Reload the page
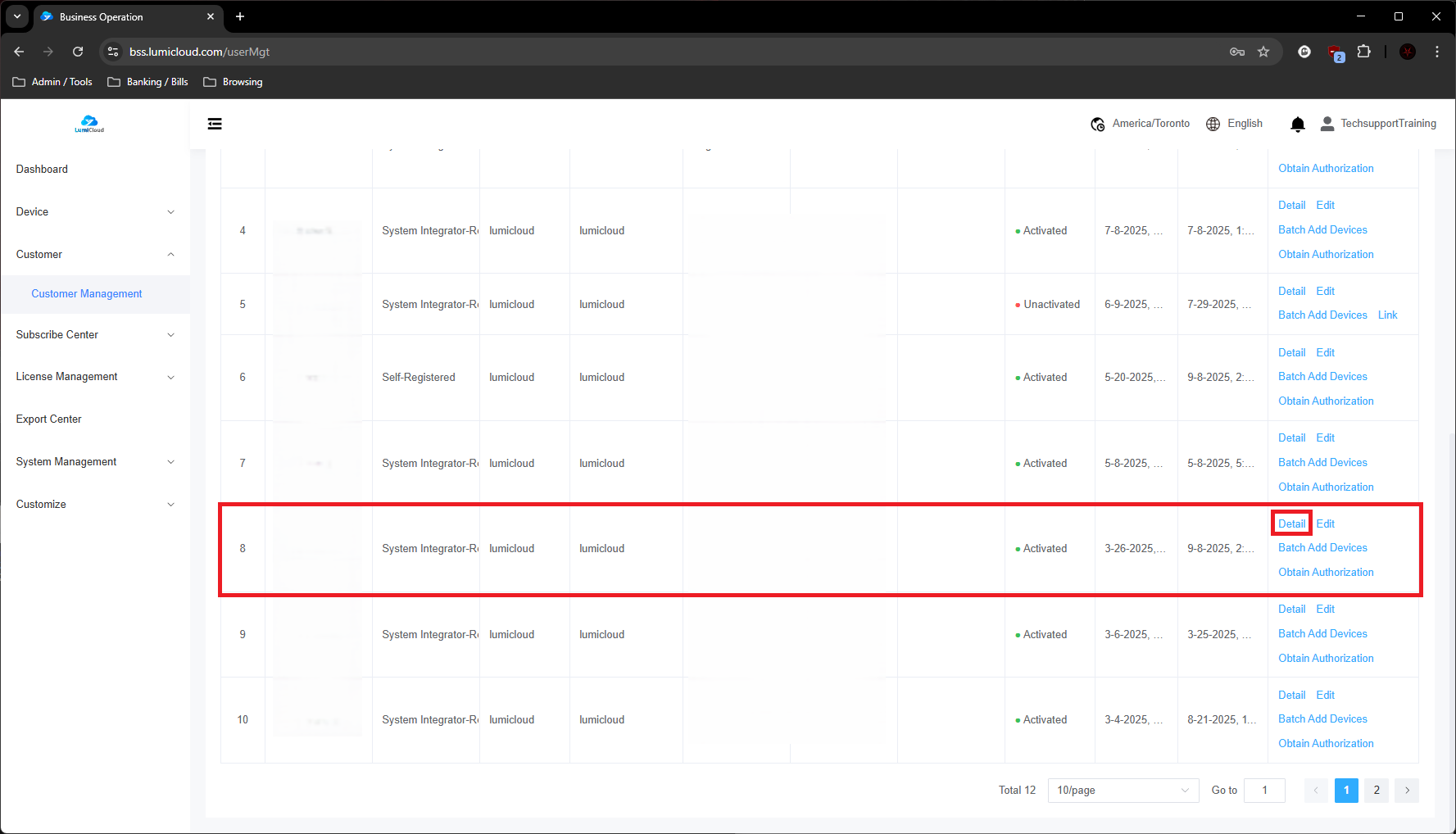The image size is (1456, 834). pos(78,52)
